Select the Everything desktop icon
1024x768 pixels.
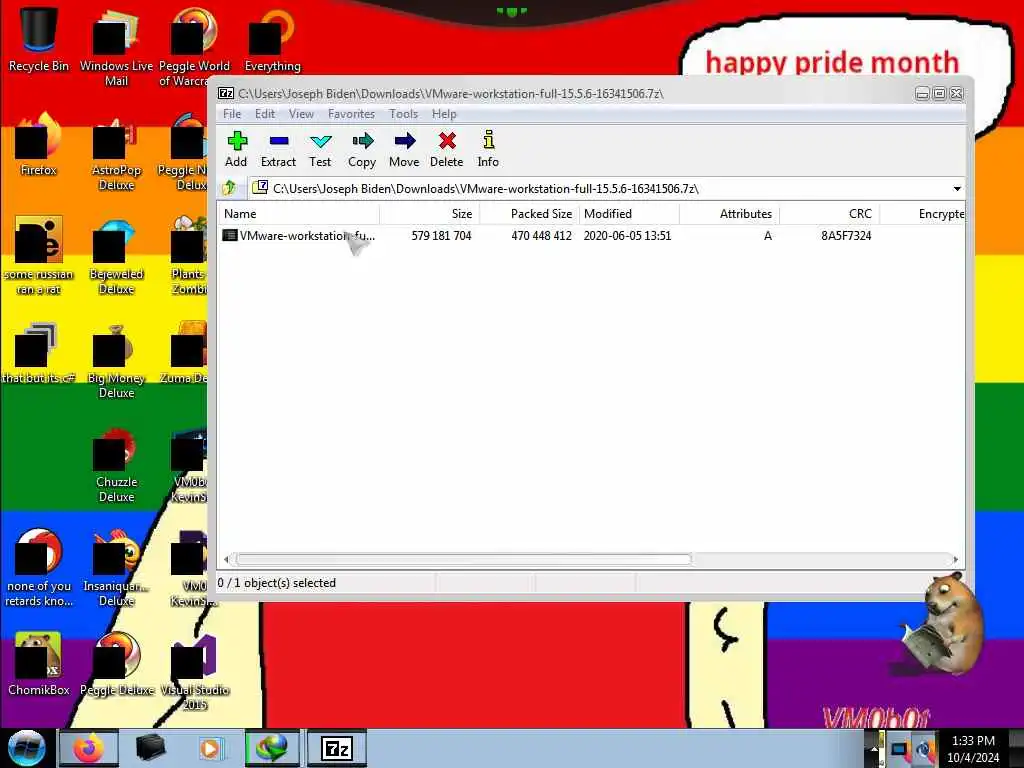tap(272, 38)
